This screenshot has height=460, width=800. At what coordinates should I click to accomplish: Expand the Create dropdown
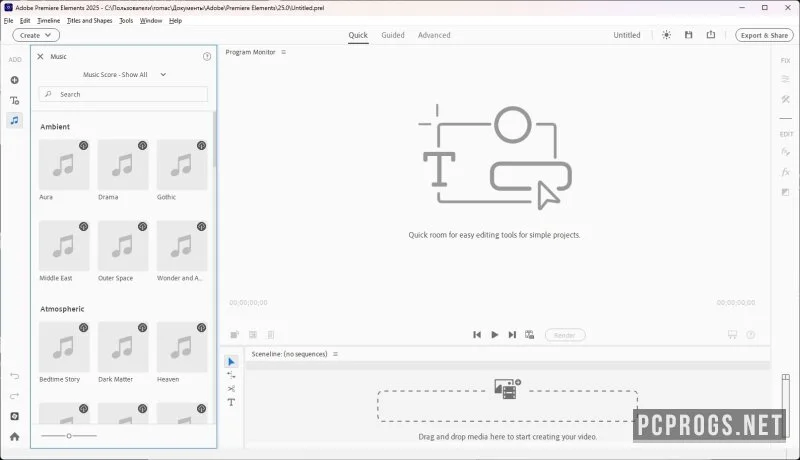36,35
